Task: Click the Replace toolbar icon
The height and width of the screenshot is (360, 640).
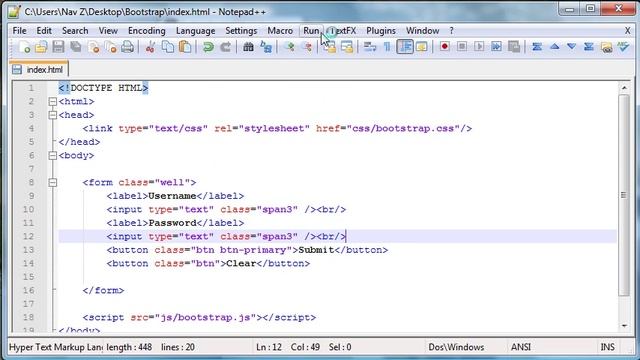Action: [x=266, y=47]
